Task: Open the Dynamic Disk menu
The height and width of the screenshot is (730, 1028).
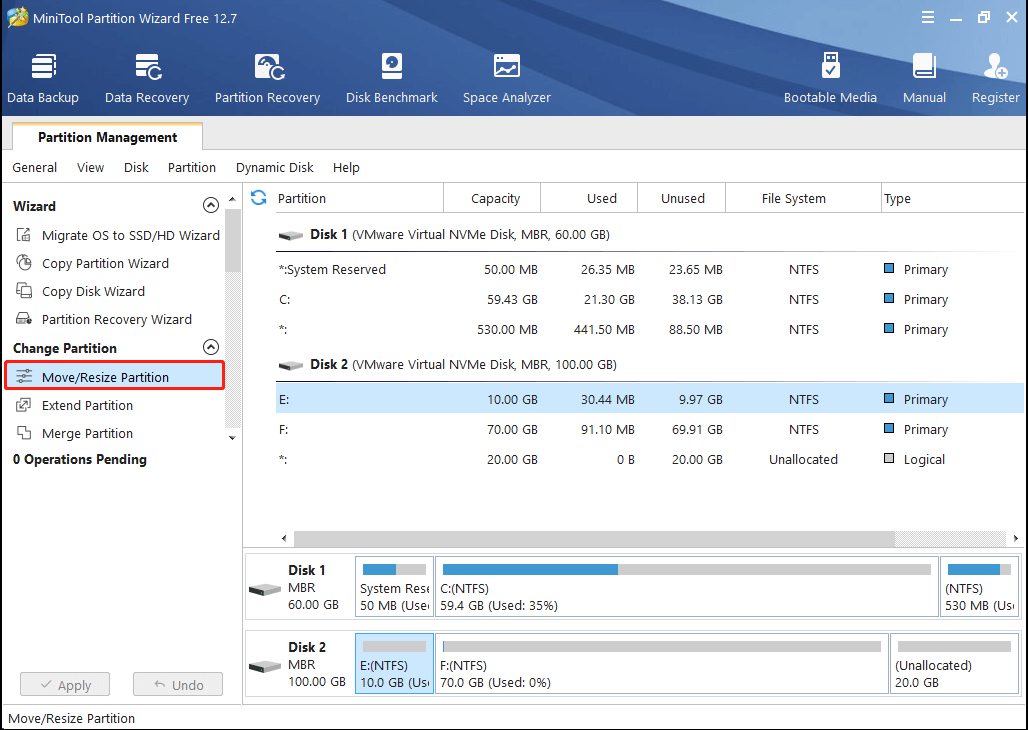Action: 275,167
